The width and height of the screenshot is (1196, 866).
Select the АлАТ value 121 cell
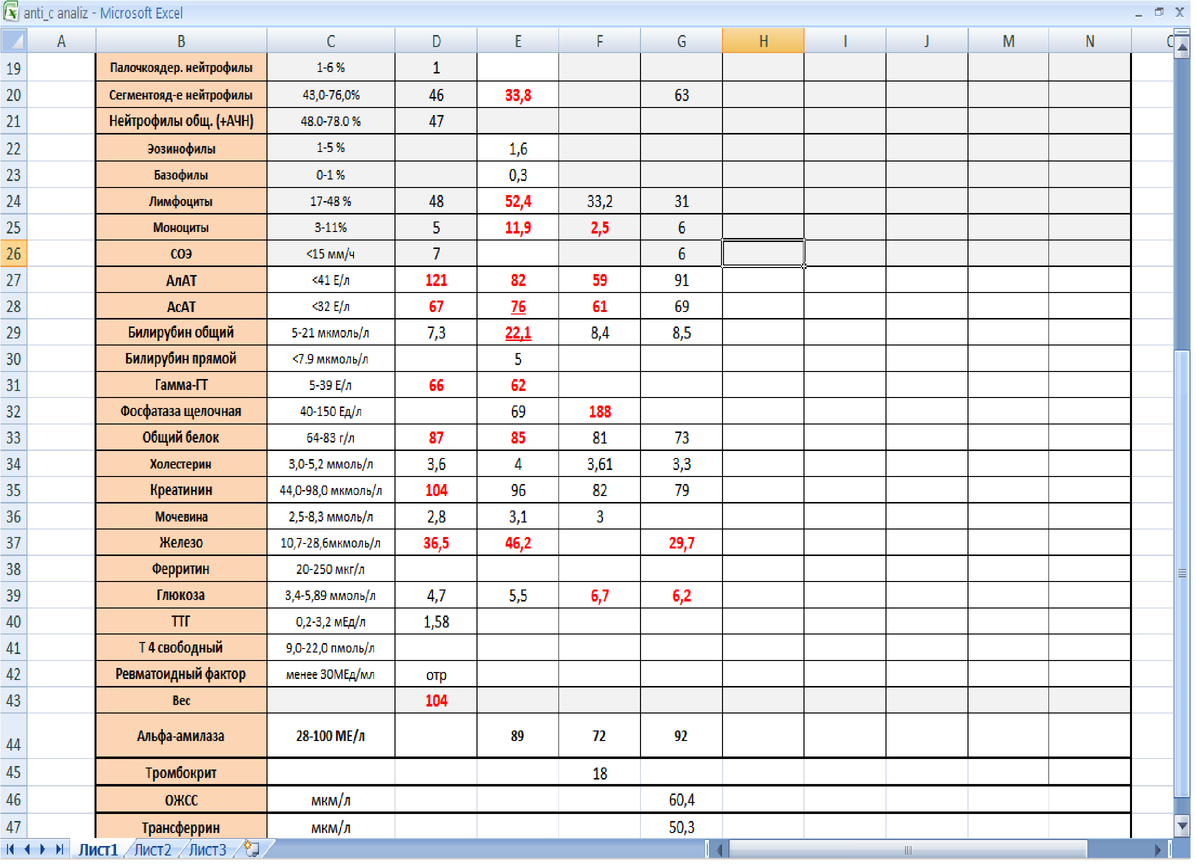(436, 280)
